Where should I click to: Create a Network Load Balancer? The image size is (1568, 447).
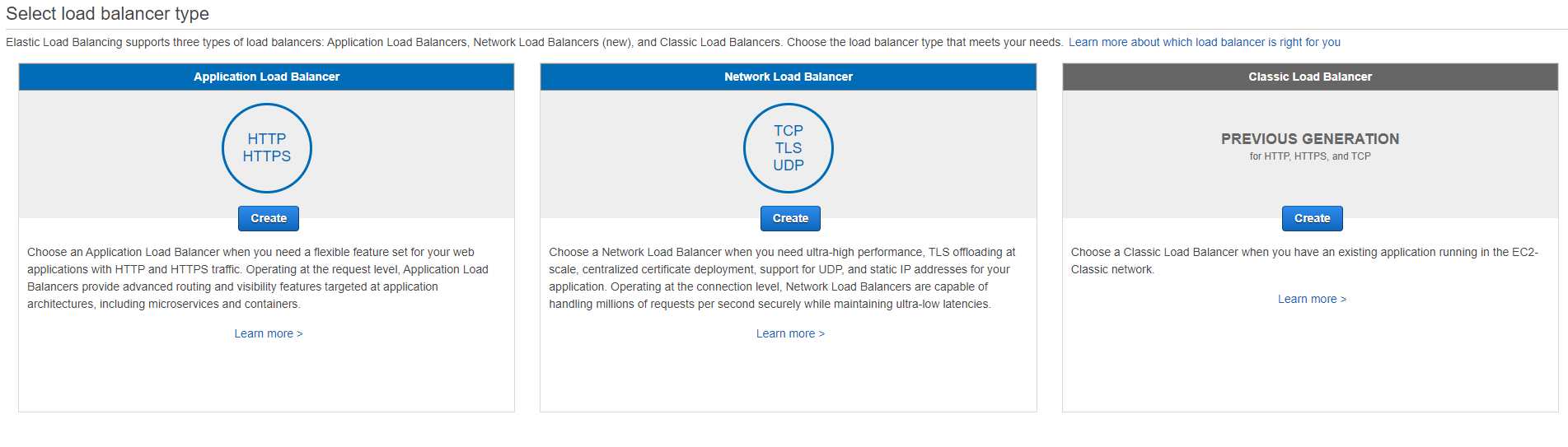click(x=790, y=218)
